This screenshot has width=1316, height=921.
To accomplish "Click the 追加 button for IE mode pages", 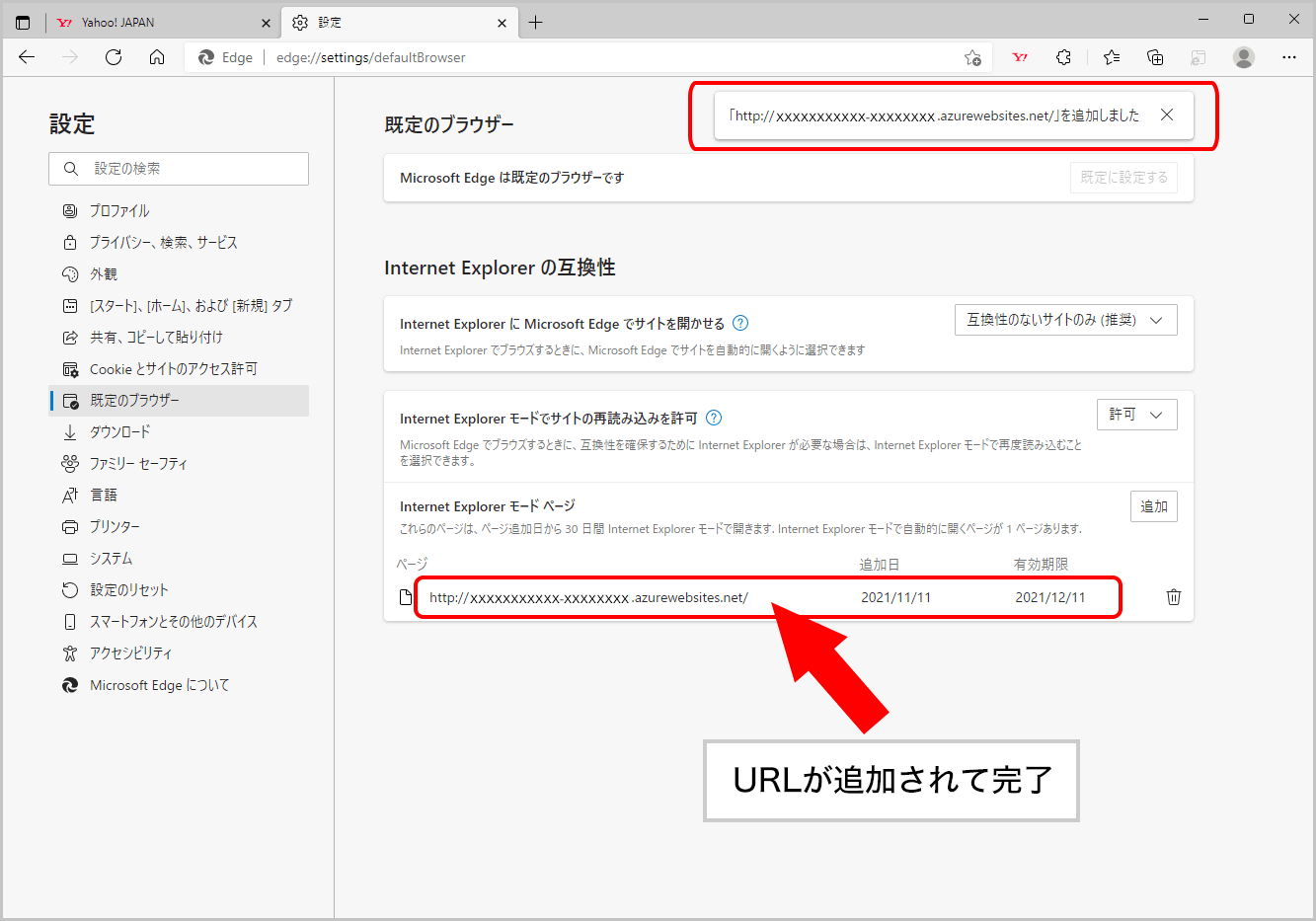I will (x=1153, y=506).
